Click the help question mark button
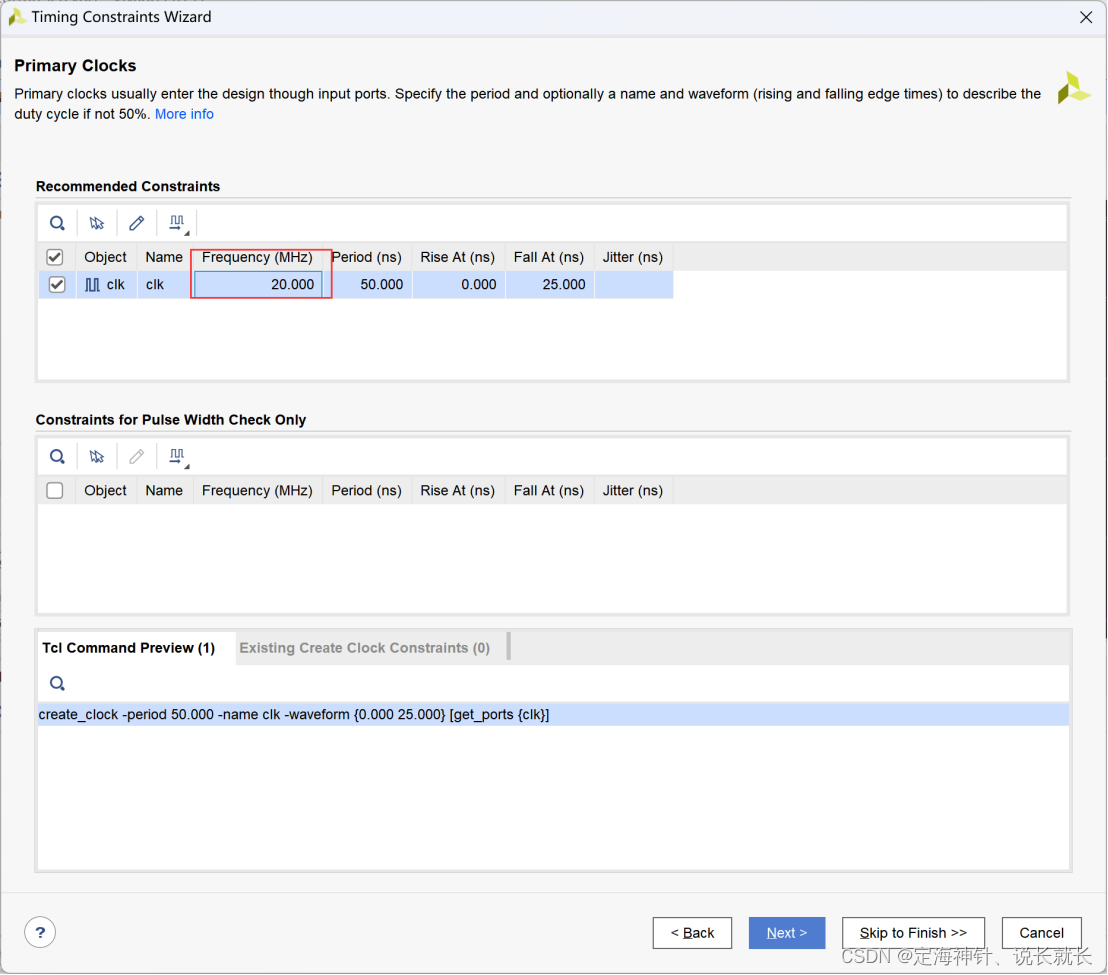1108x975 pixels. (40, 933)
